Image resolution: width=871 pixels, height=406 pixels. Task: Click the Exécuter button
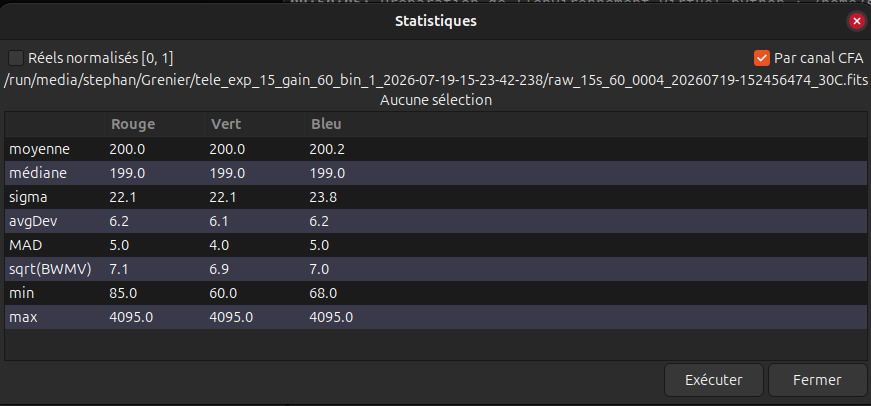(714, 380)
